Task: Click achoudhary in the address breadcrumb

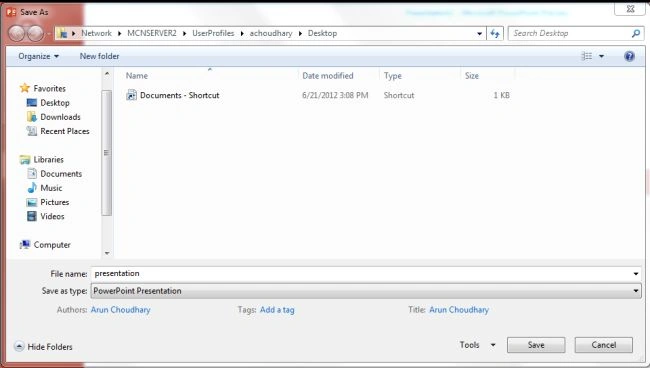Action: coord(271,33)
